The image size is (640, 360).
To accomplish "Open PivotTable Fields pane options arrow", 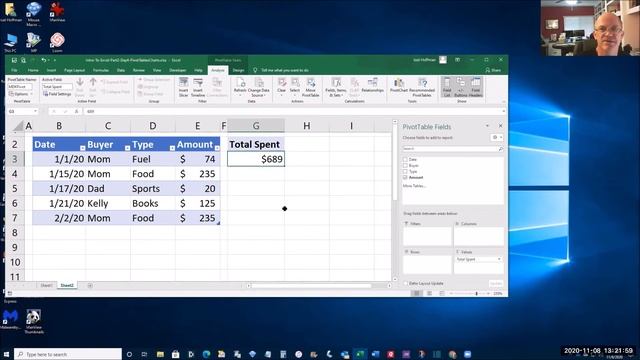I will (487, 126).
